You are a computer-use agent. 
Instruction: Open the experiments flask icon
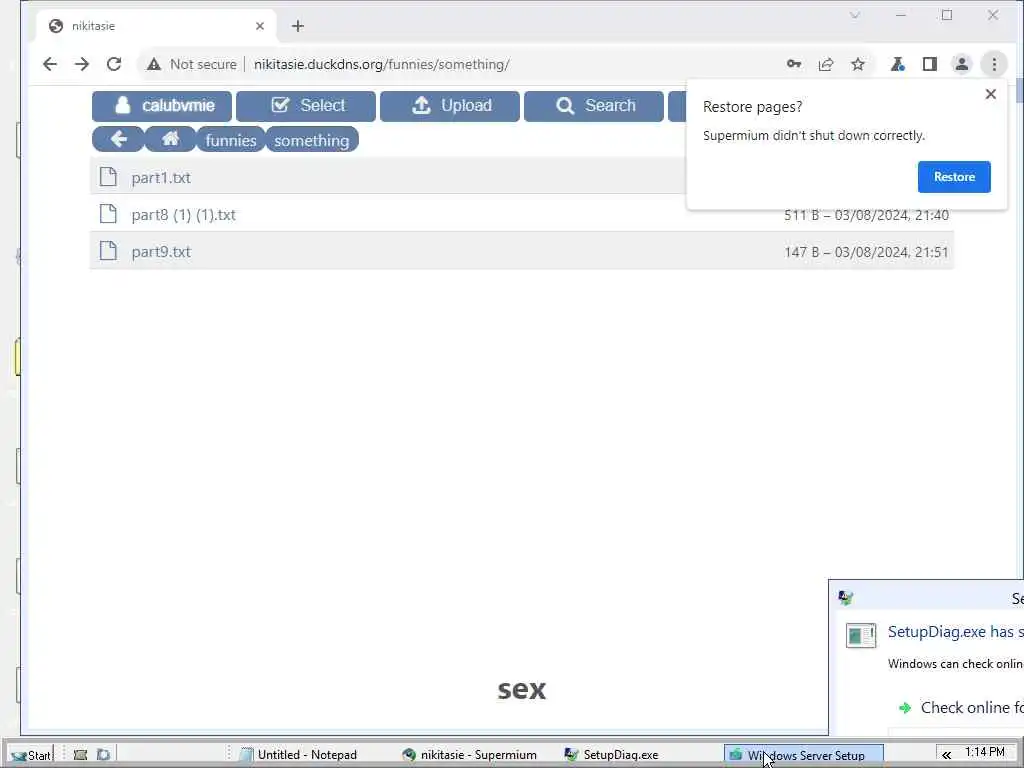898,64
